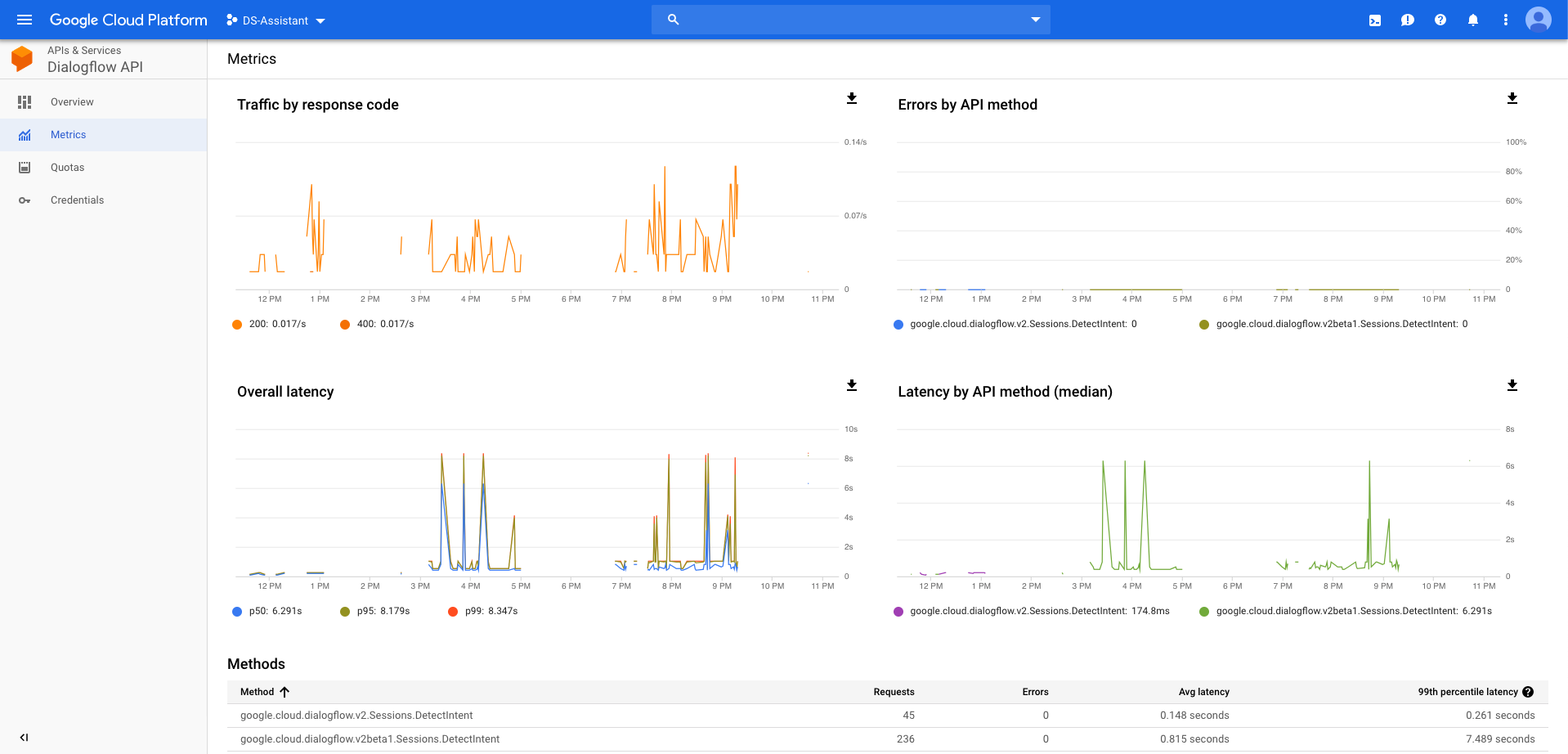Image resolution: width=1568 pixels, height=754 pixels.
Task: Sort by the Requests column header
Action: (x=894, y=692)
